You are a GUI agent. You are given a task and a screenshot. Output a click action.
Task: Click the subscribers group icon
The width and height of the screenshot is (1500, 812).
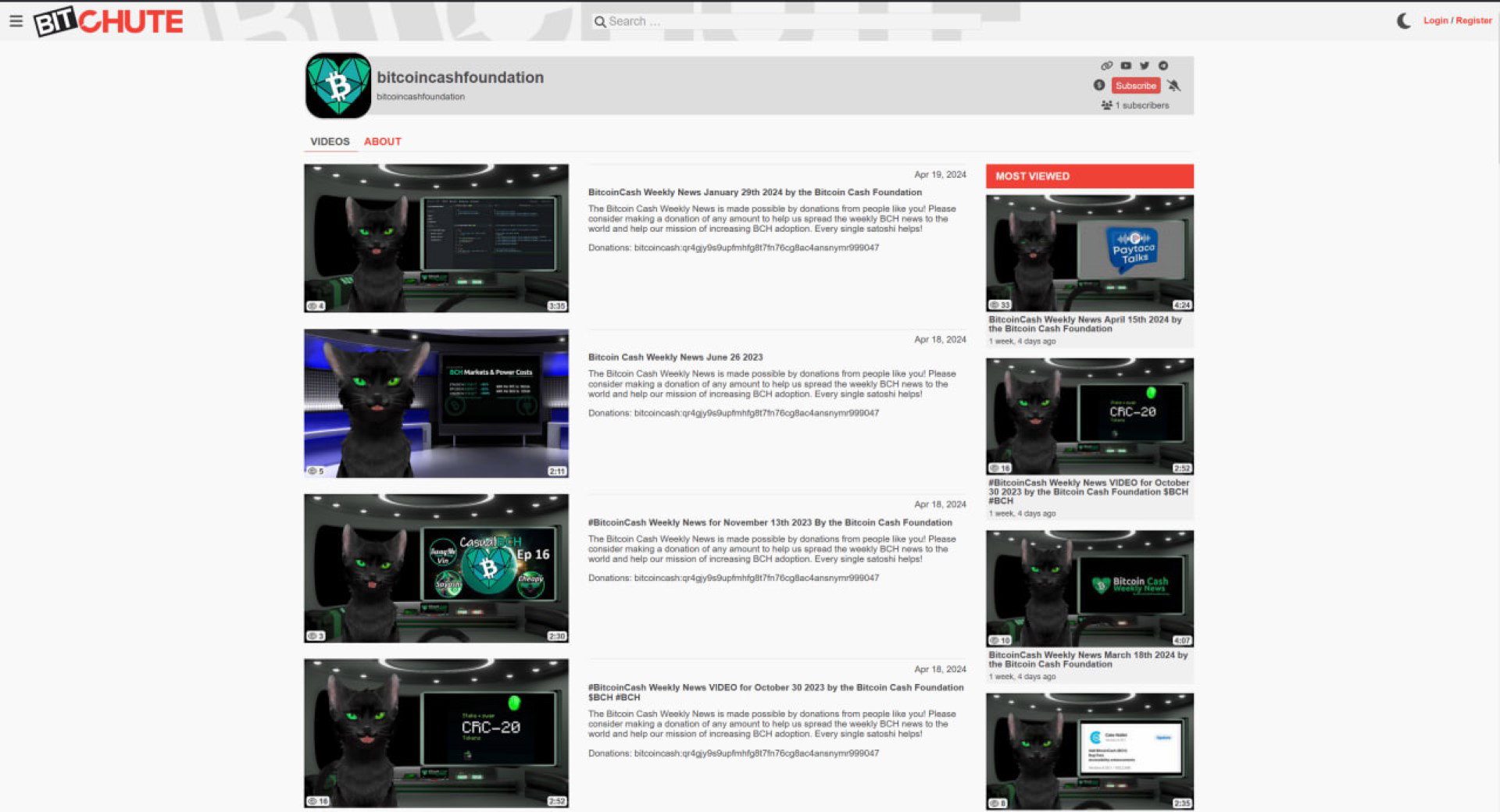tap(1106, 105)
